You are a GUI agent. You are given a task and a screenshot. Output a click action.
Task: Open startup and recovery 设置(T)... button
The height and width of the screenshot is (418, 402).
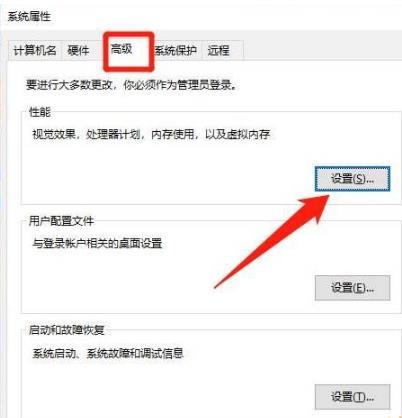352,397
